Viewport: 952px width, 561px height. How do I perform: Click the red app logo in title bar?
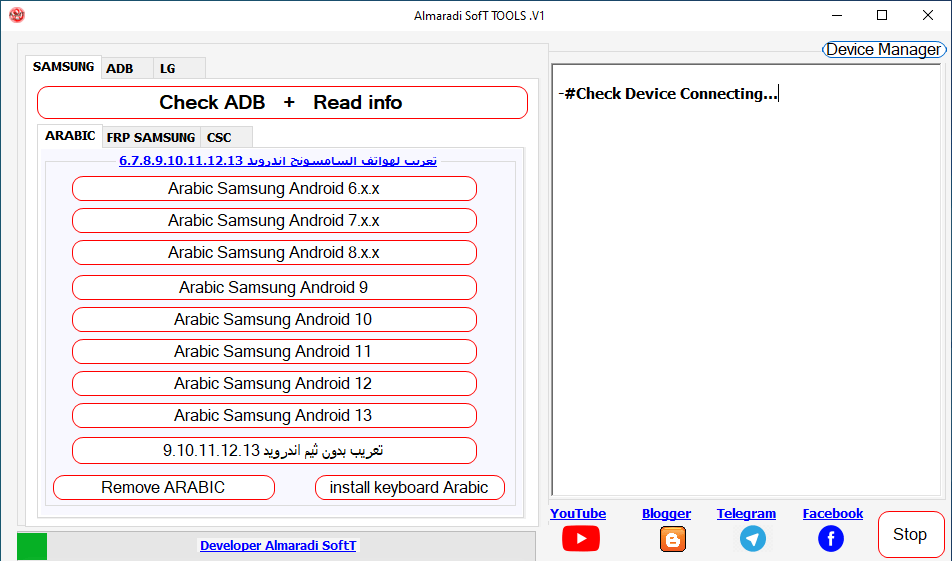click(16, 15)
